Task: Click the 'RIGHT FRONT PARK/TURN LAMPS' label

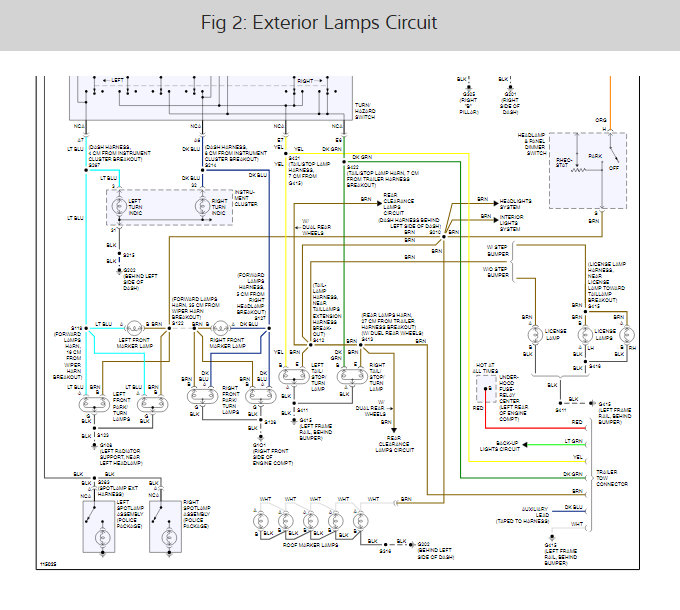Action: click(231, 400)
